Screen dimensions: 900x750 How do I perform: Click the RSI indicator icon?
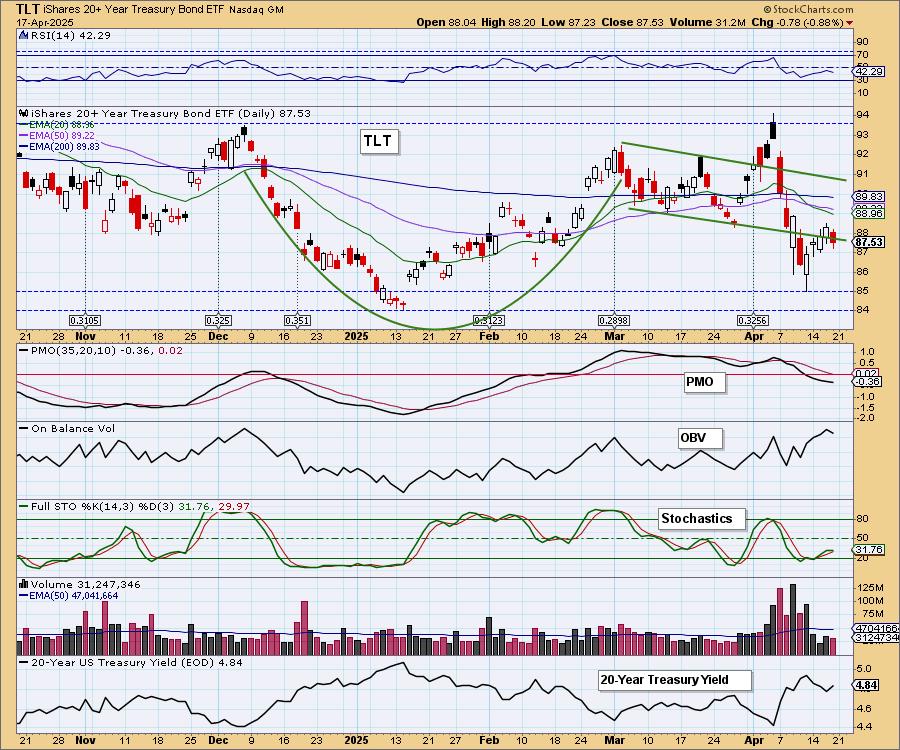pyautogui.click(x=23, y=35)
